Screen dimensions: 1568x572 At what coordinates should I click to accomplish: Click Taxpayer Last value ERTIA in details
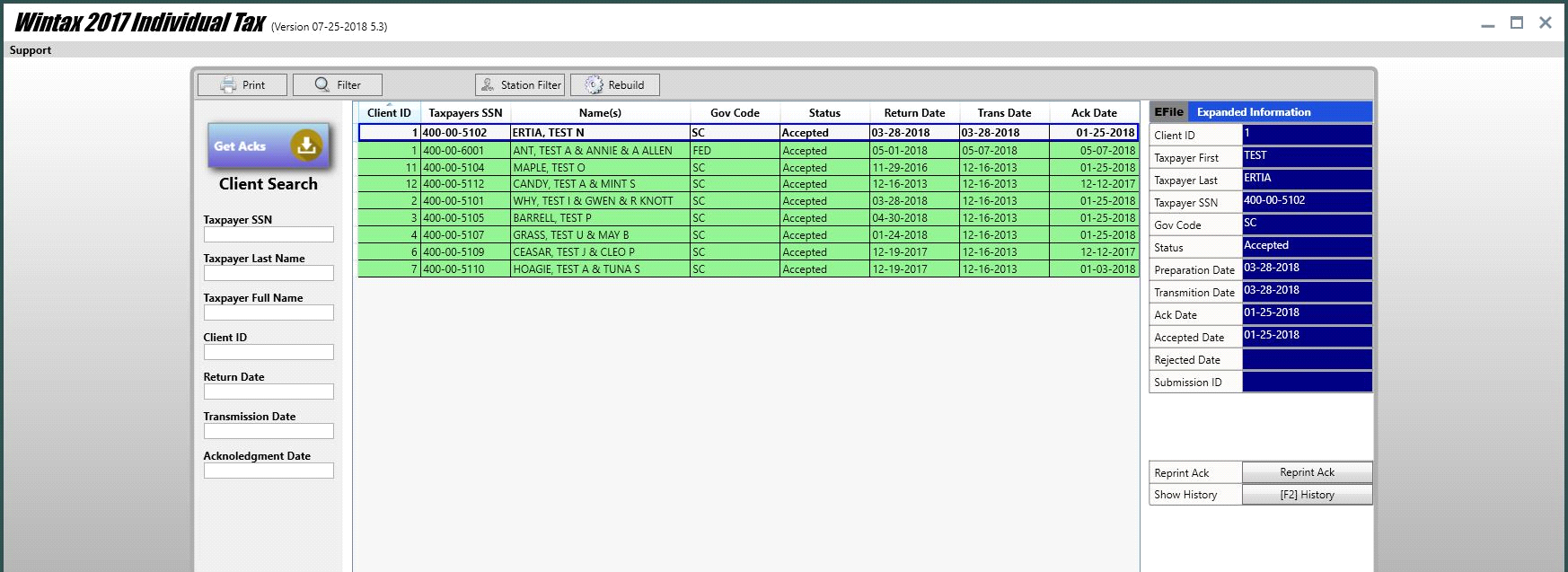1307,180
